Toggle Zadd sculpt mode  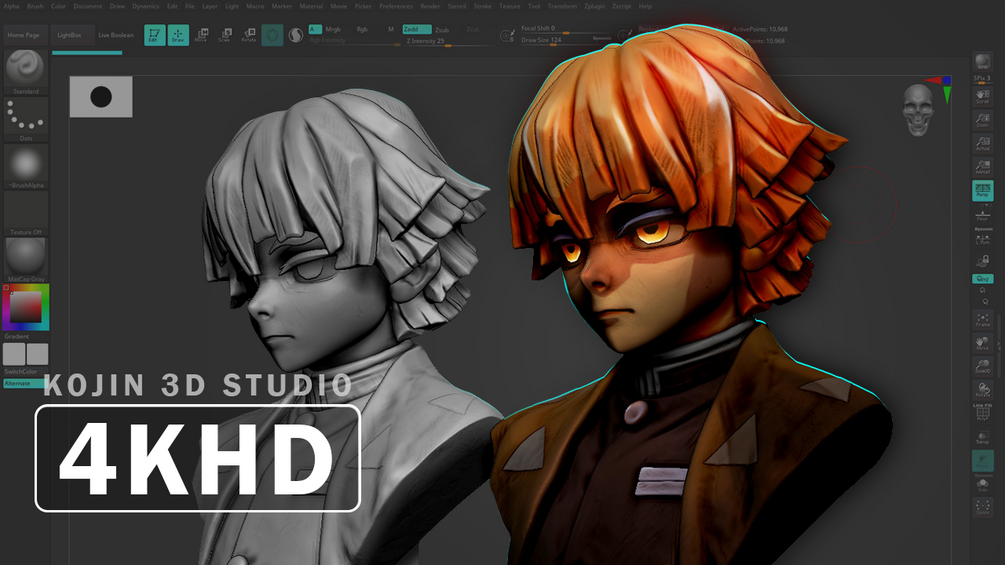(416, 29)
